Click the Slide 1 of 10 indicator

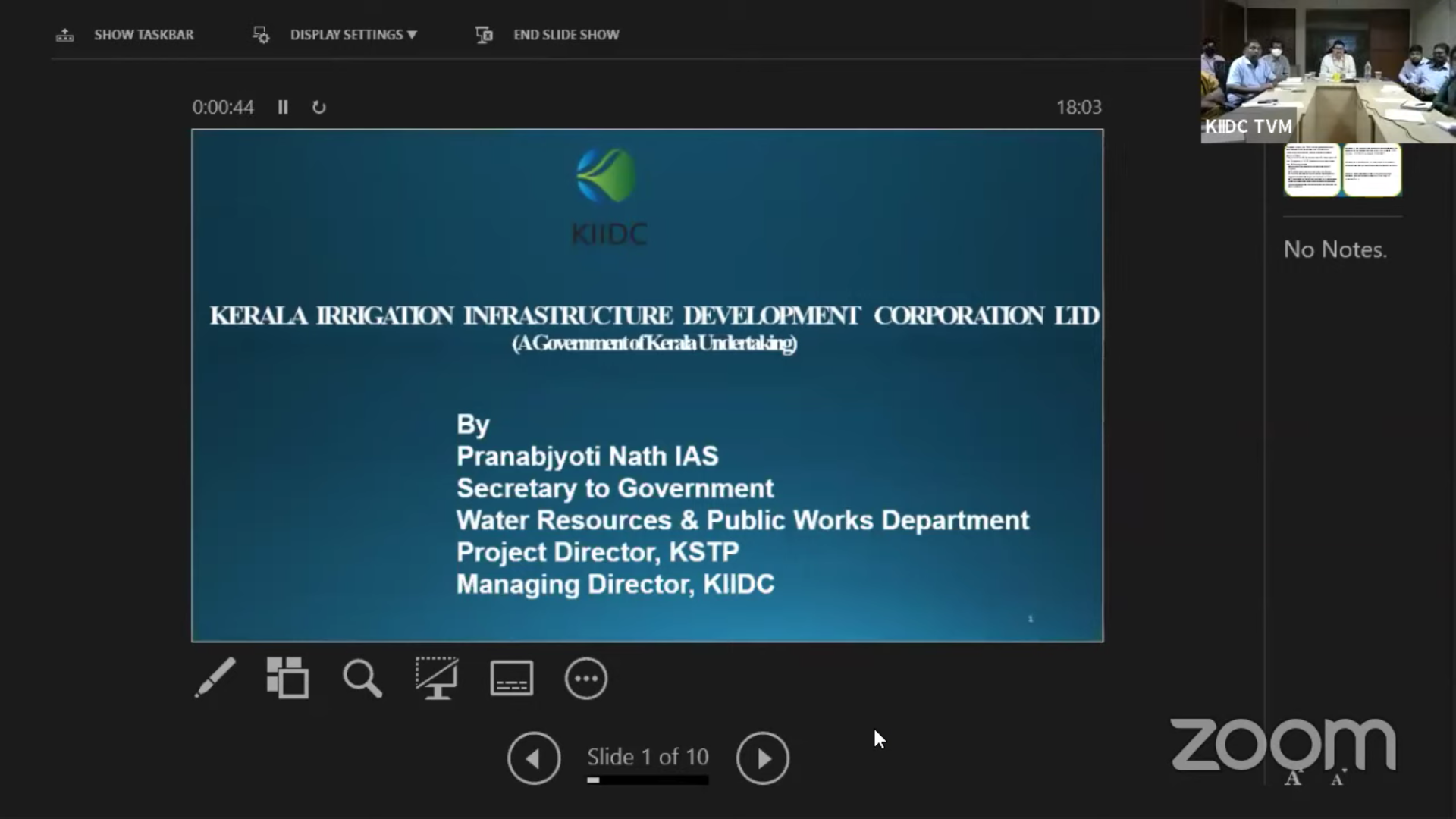point(648,757)
